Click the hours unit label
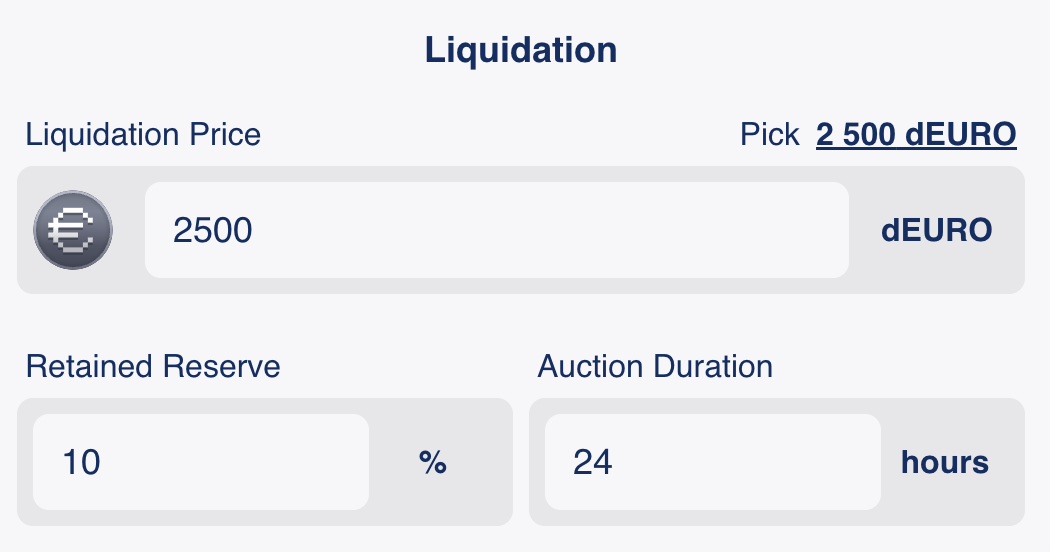The height and width of the screenshot is (552, 1050). tap(944, 463)
